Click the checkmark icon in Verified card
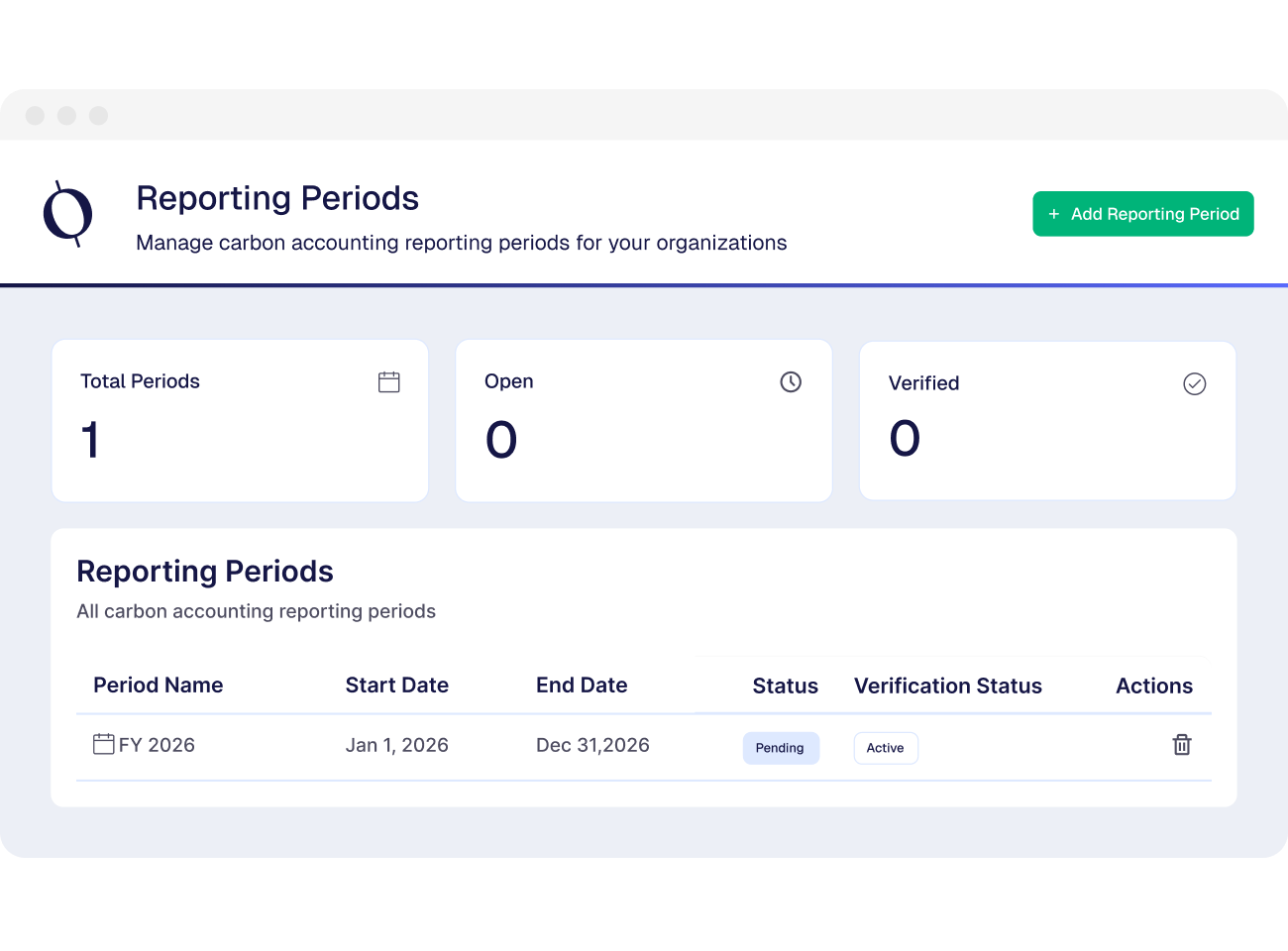The image size is (1288, 951). click(x=1195, y=384)
